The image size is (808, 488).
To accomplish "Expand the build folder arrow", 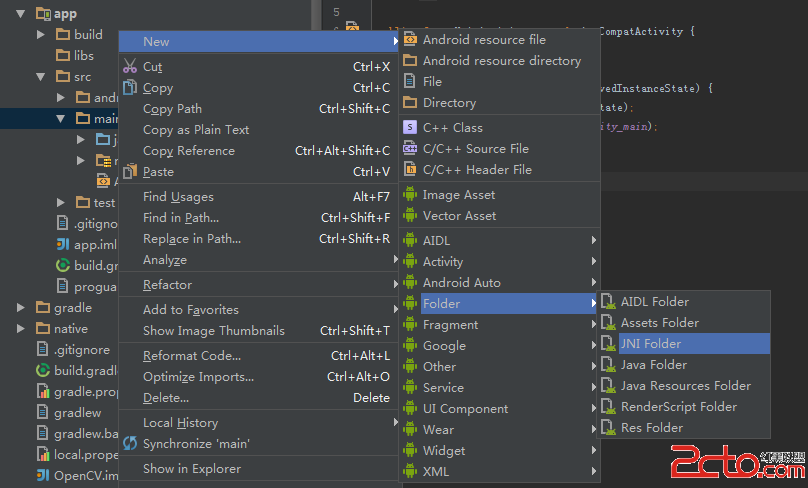I will tap(41, 34).
